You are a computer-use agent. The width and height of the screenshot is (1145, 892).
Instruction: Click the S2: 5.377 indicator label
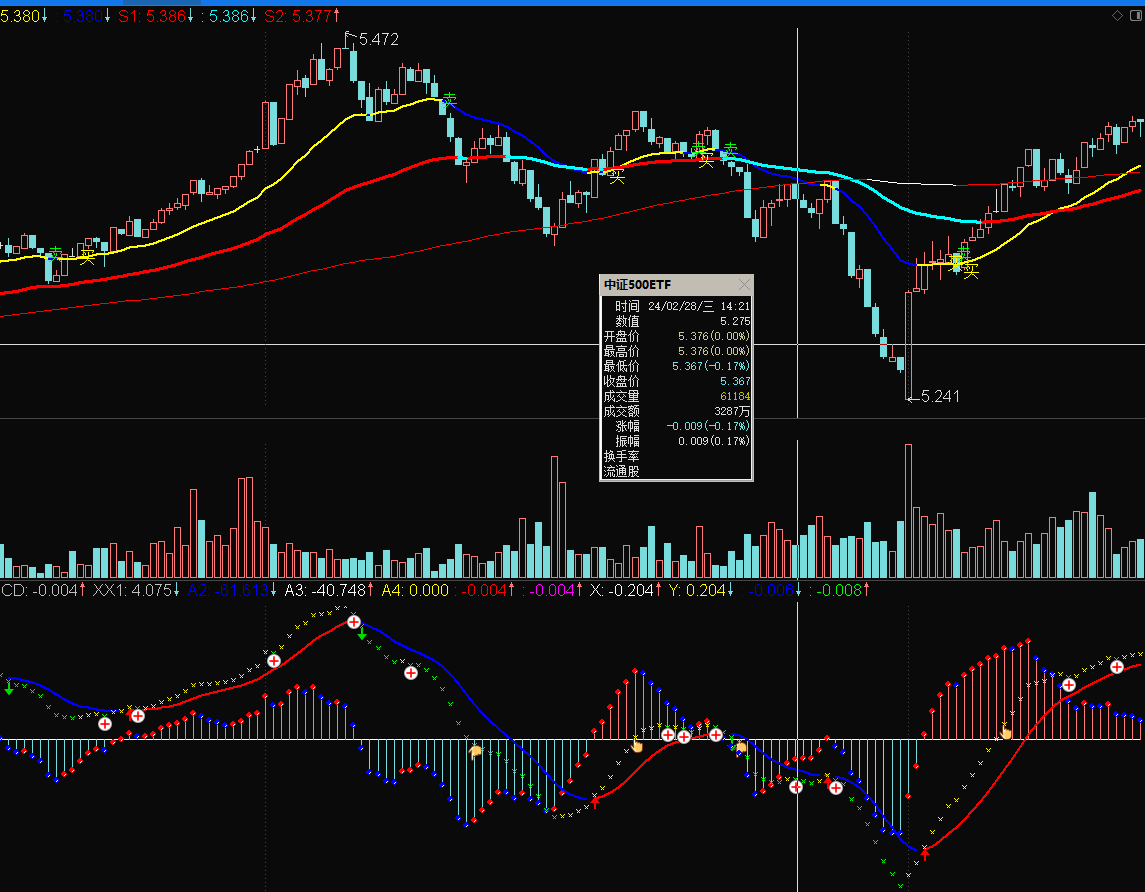301,16
